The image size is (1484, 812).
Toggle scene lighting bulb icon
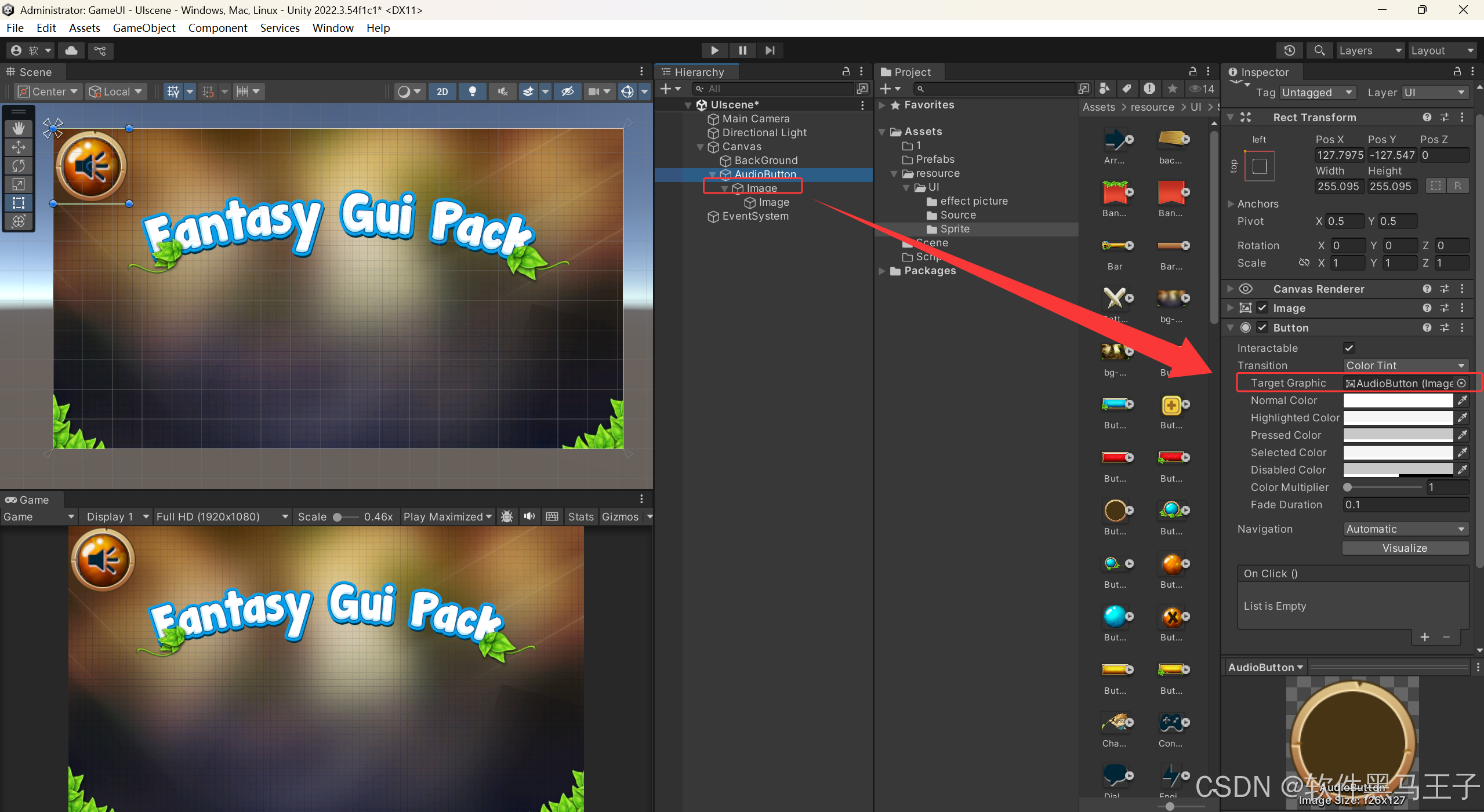(473, 92)
